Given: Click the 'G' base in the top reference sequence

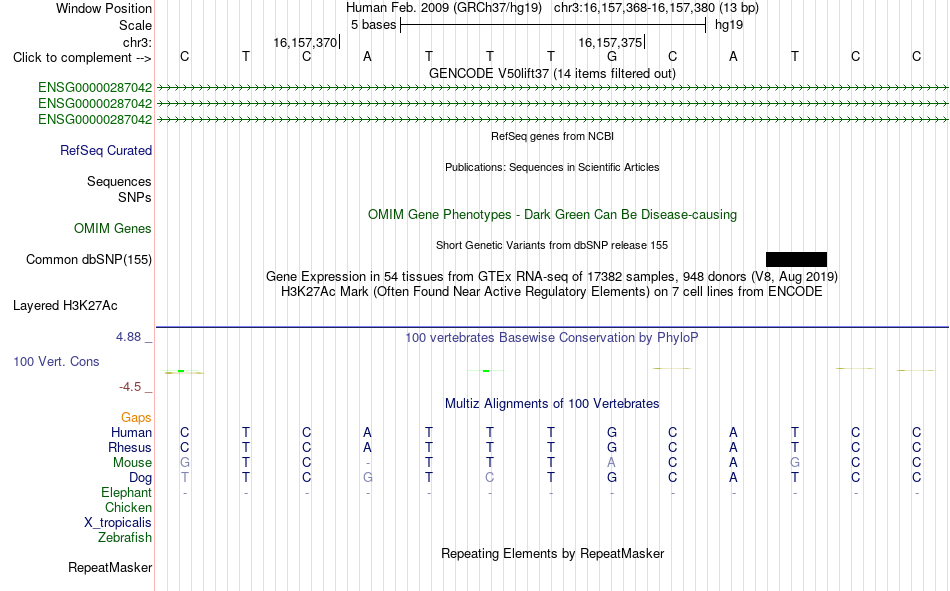Looking at the screenshot, I should click(612, 56).
